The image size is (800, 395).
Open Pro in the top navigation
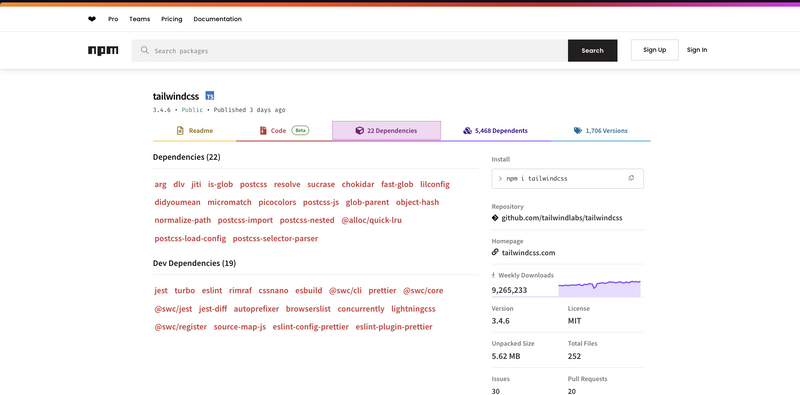pos(113,19)
